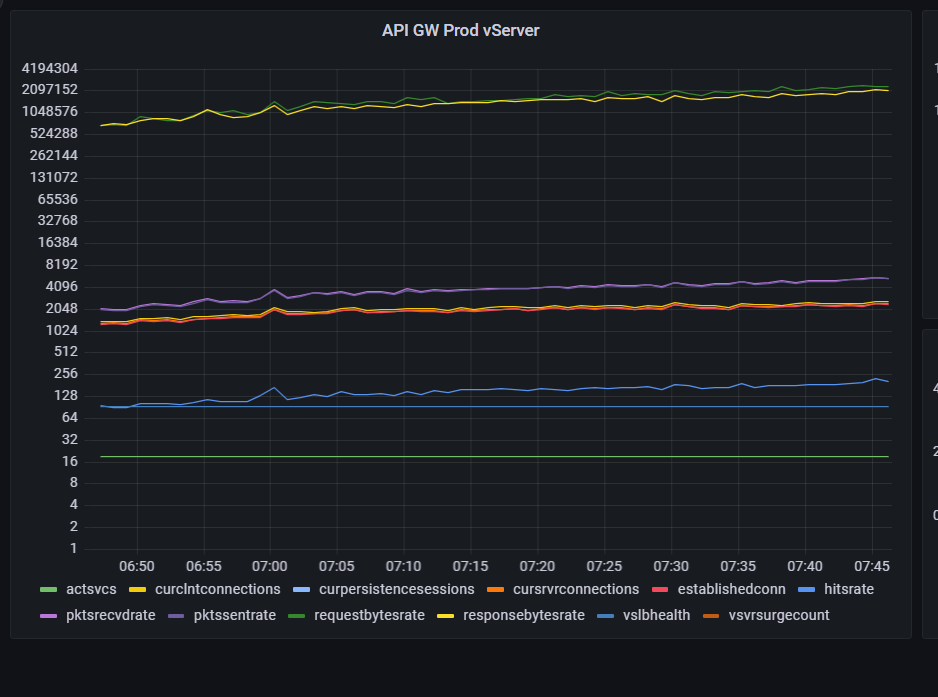Click the 128 y-axis value
Viewport: 938px width, 697px height.
66,395
